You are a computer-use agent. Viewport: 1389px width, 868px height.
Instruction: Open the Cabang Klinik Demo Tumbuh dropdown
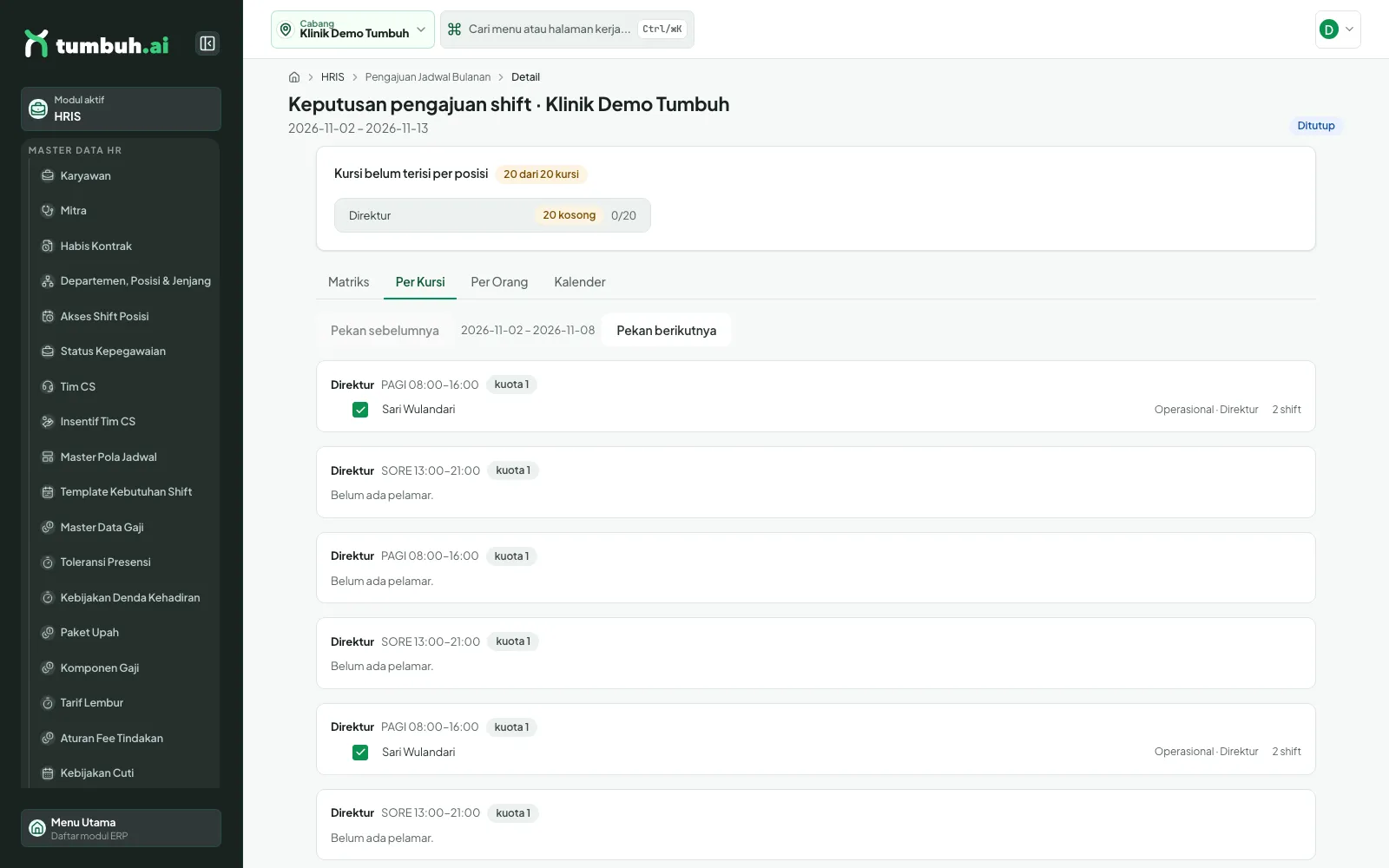coord(352,30)
